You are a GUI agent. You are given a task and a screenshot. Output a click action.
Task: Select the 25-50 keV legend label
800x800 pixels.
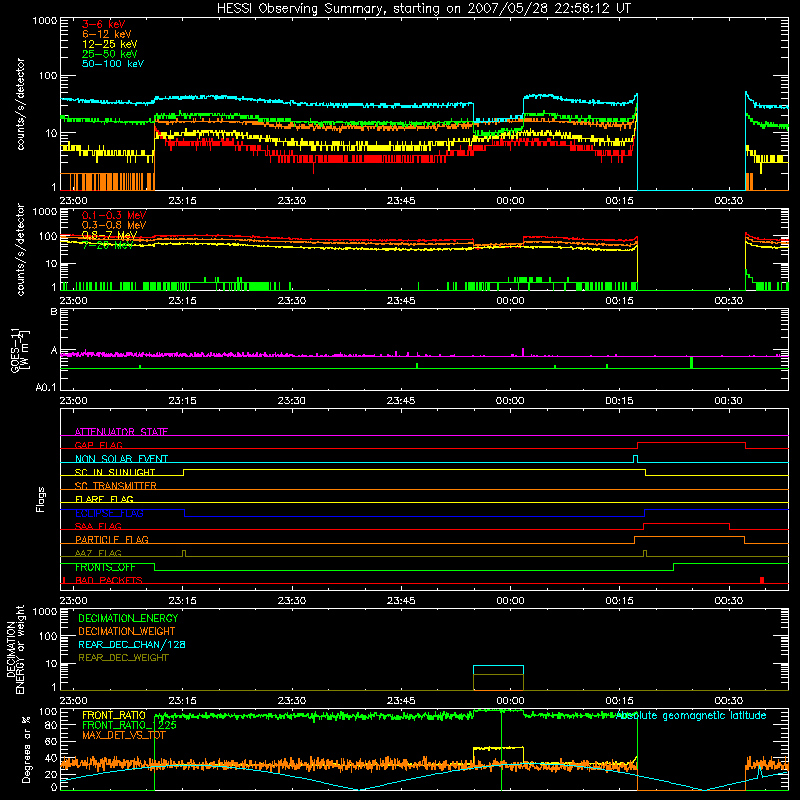(110, 54)
